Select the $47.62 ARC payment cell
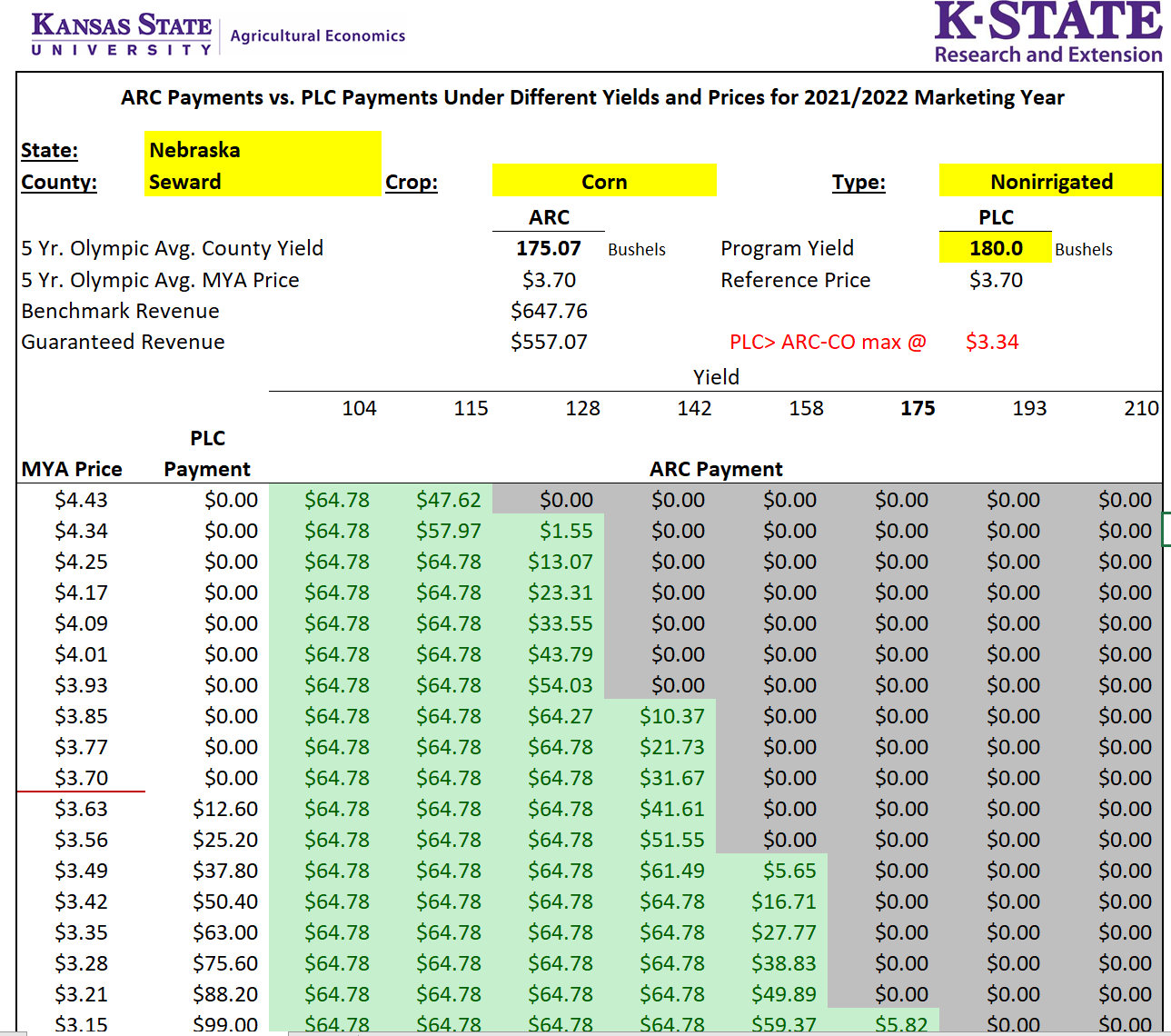This screenshot has height=1036, width=1171. pos(449,500)
